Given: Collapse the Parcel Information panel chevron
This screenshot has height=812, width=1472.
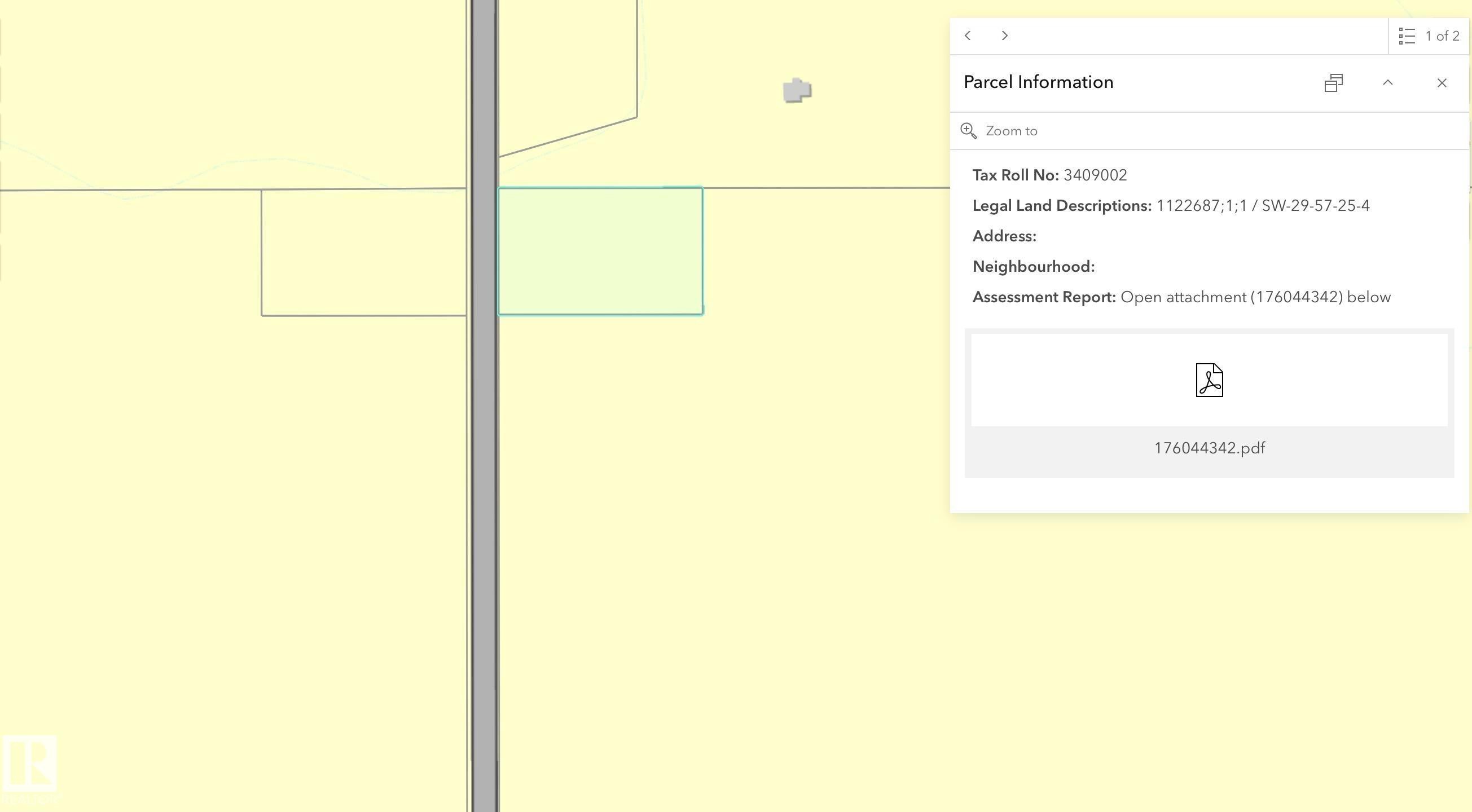Looking at the screenshot, I should (1387, 83).
